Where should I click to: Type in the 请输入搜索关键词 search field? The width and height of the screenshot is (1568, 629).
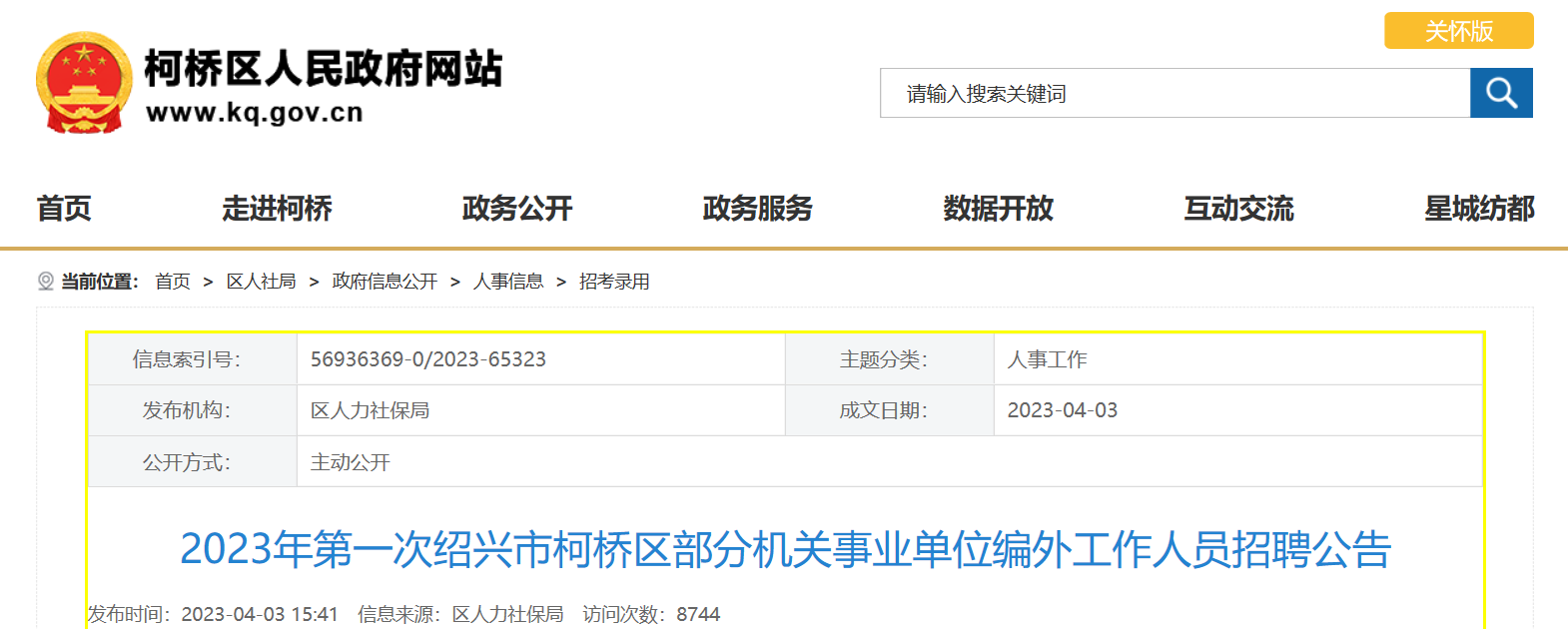1174,93
